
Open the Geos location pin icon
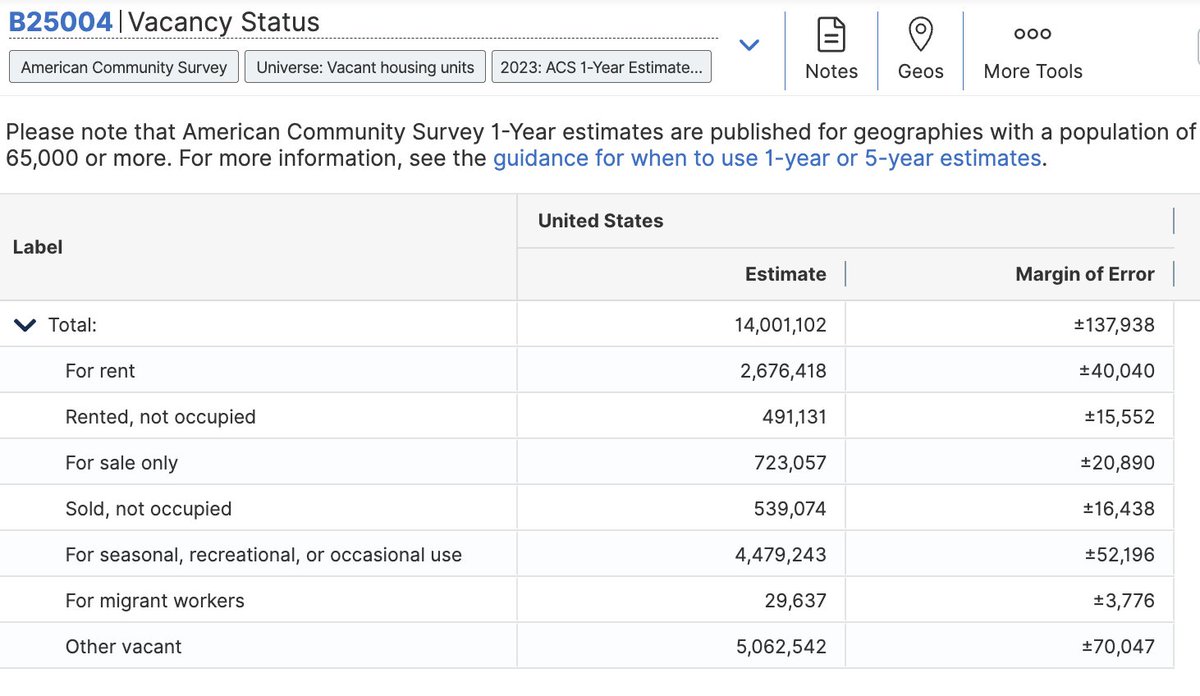[x=920, y=35]
